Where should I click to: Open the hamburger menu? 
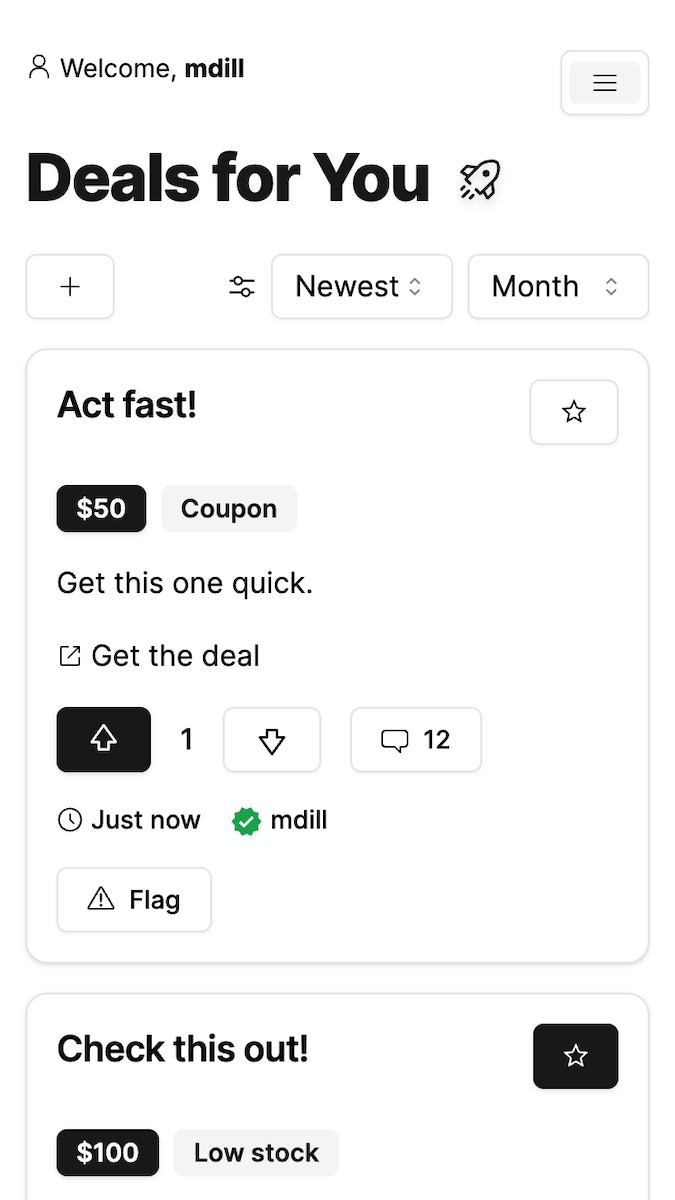[x=604, y=83]
